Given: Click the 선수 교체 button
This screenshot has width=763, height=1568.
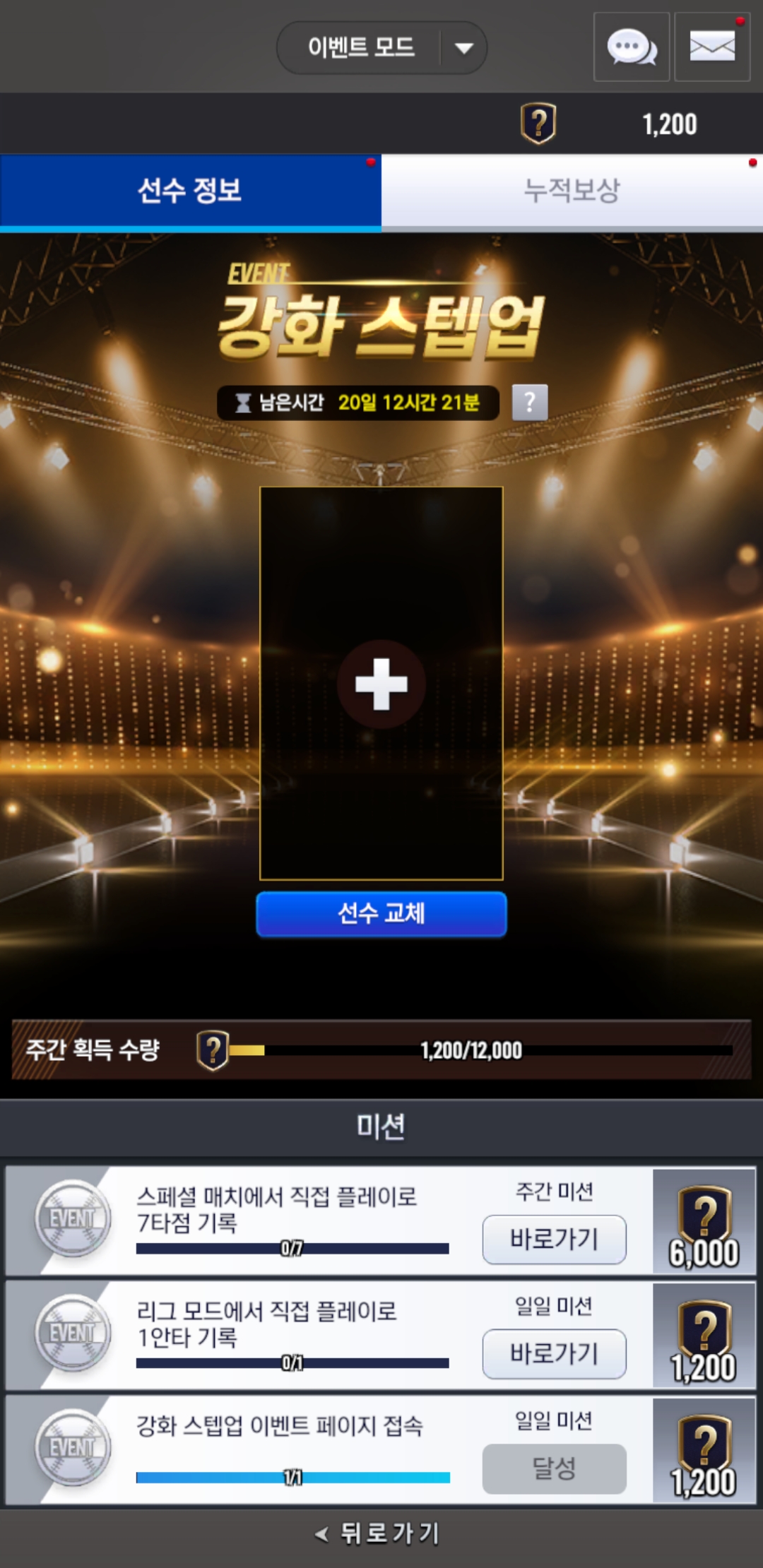Looking at the screenshot, I should click(381, 914).
